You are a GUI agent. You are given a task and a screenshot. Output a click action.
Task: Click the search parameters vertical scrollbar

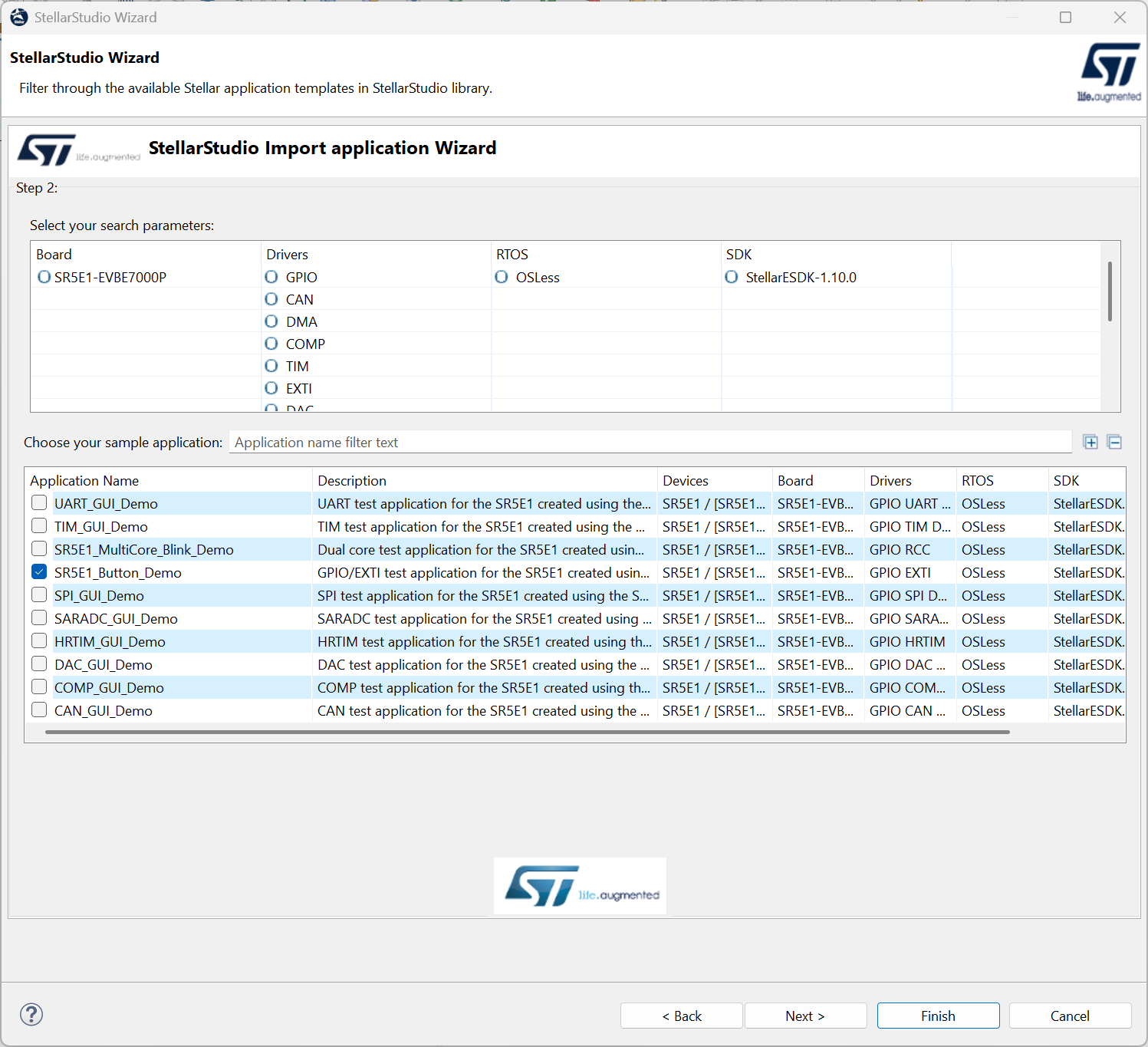click(1110, 291)
